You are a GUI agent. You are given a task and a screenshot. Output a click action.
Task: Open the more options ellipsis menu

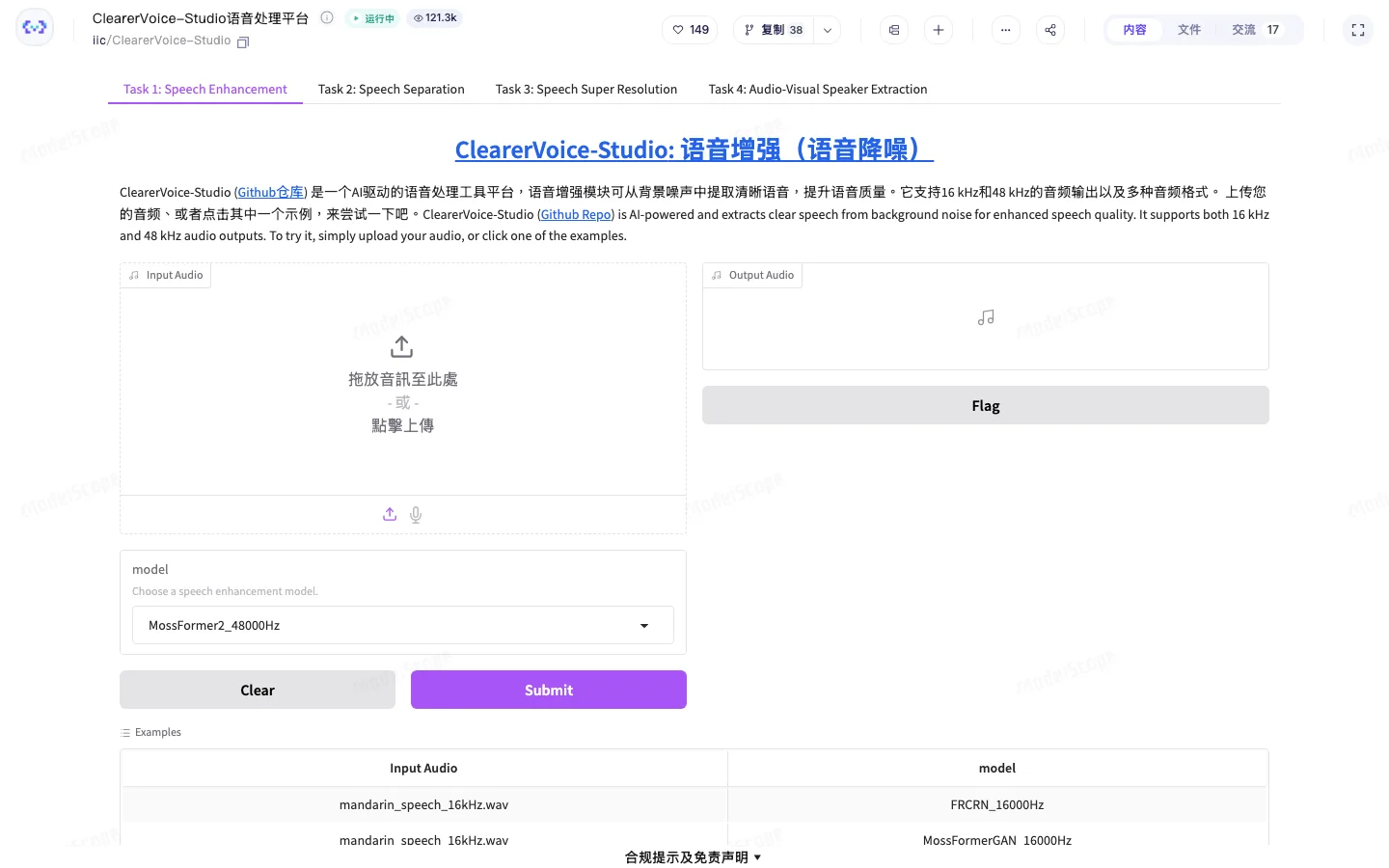pos(1006,30)
